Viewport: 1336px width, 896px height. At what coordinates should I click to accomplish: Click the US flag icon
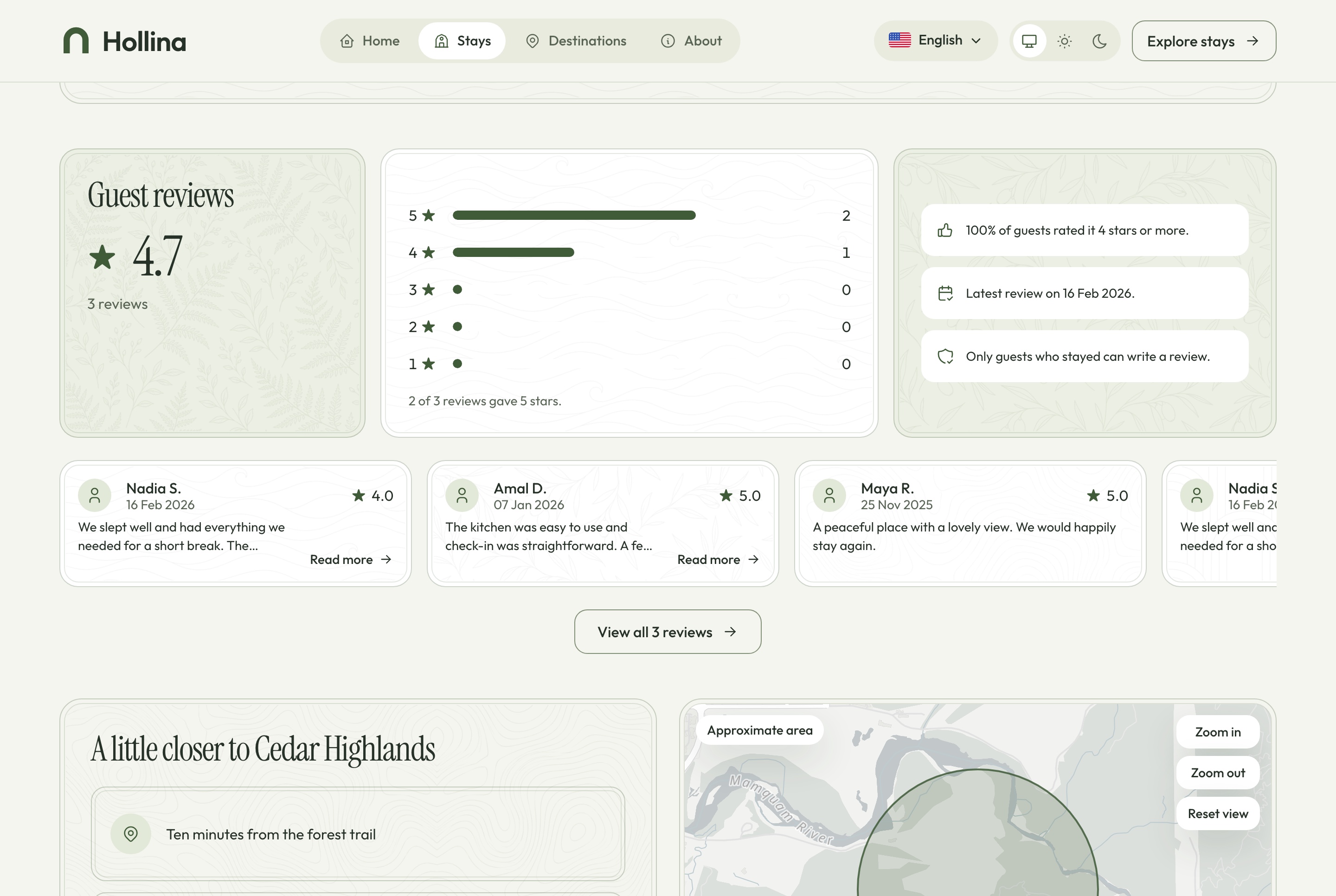[x=899, y=40]
